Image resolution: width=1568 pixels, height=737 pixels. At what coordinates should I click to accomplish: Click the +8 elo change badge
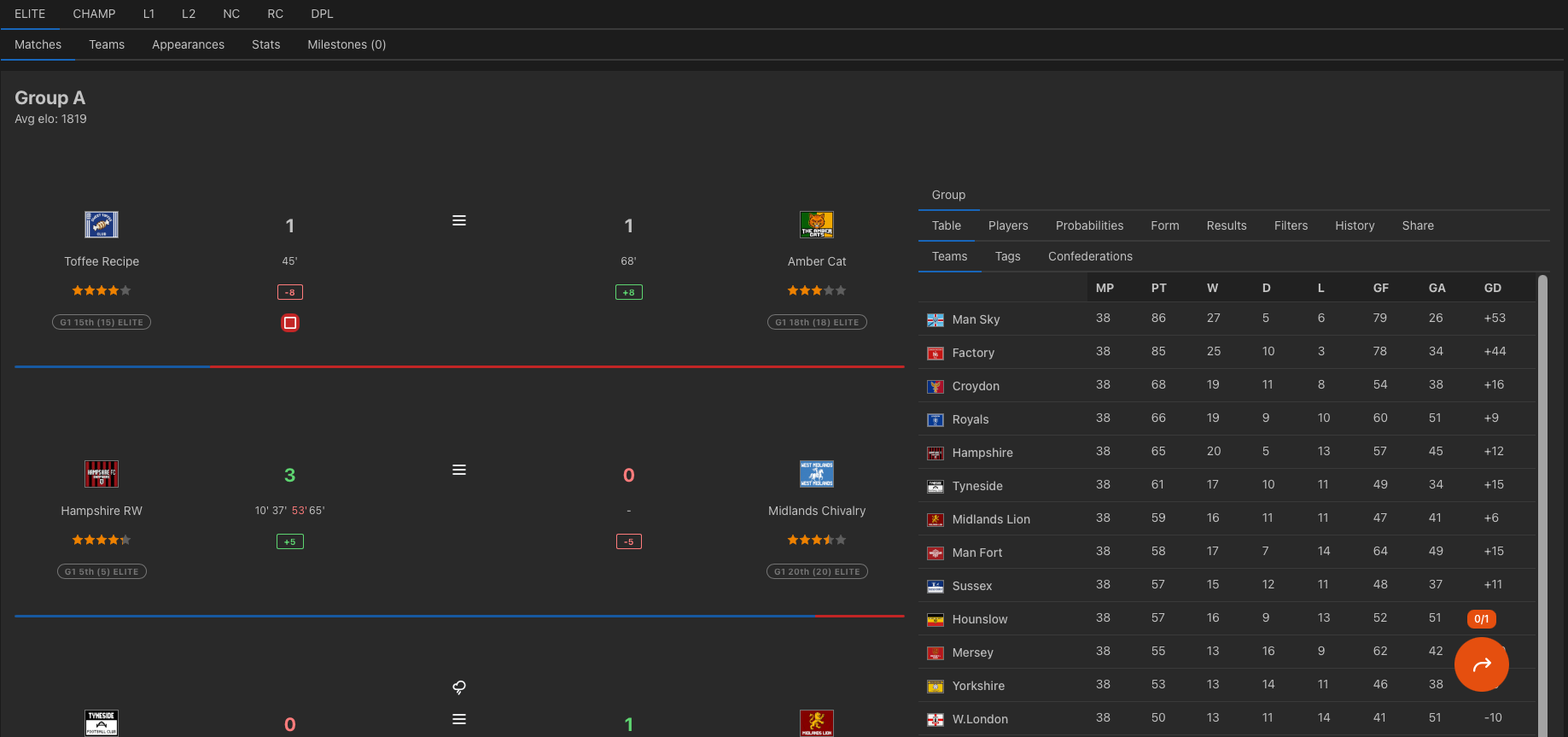(x=629, y=292)
